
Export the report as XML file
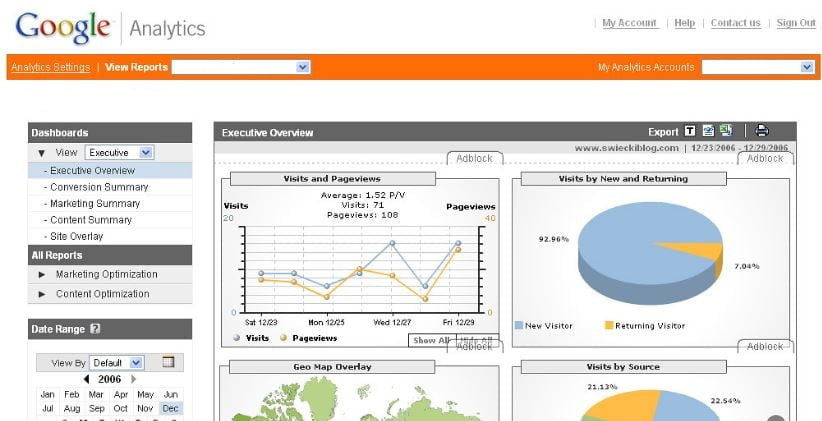tap(708, 131)
